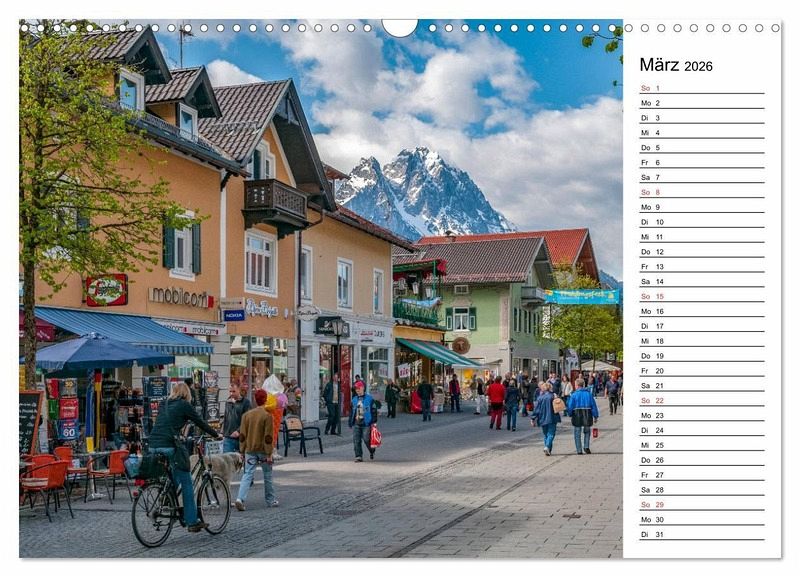Image resolution: width=800 pixels, height=577 pixels.
Task: Select the Mi 11 date row
Action: [x=702, y=237]
